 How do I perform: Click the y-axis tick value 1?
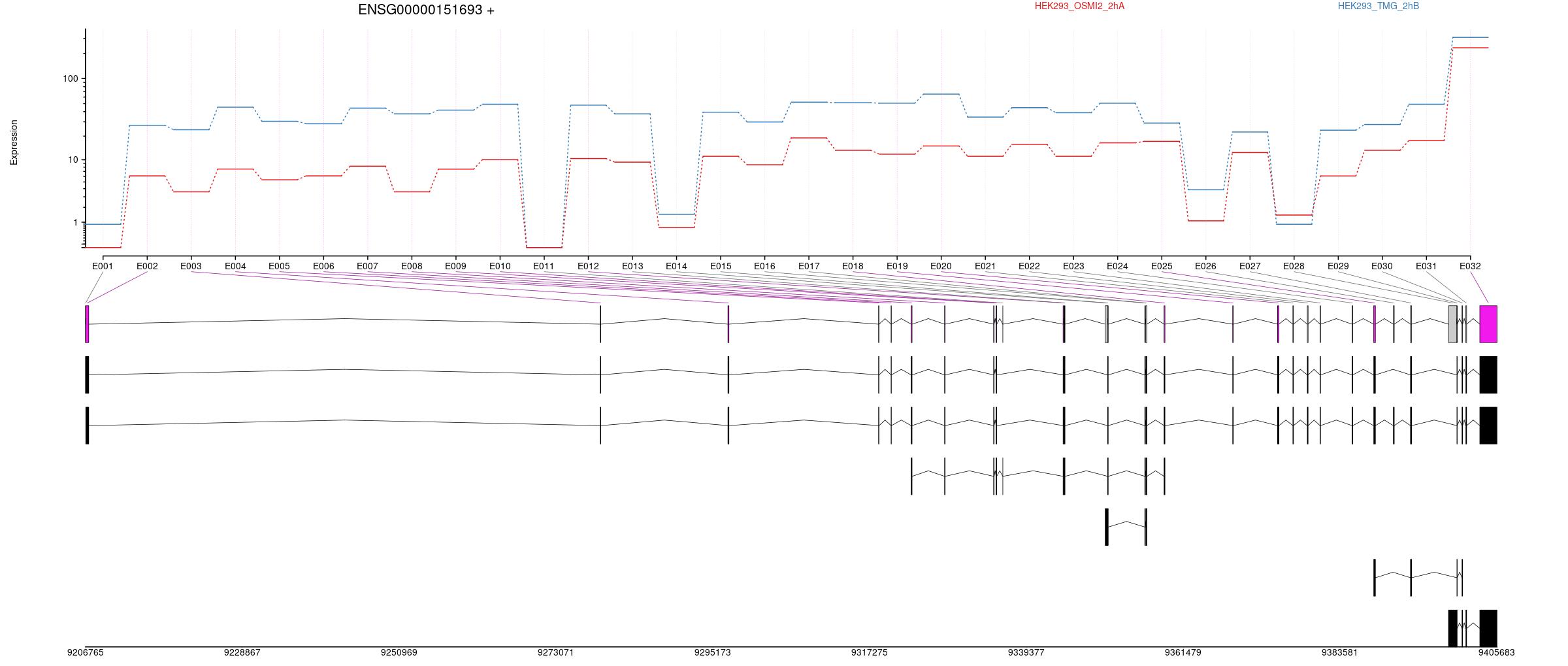[75, 222]
